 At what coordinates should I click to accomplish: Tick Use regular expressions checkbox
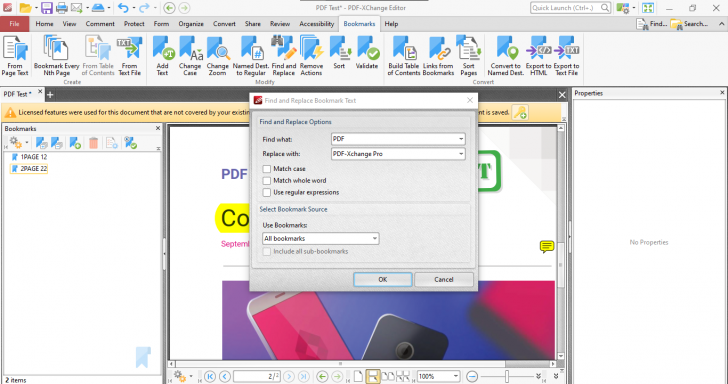tap(266, 192)
